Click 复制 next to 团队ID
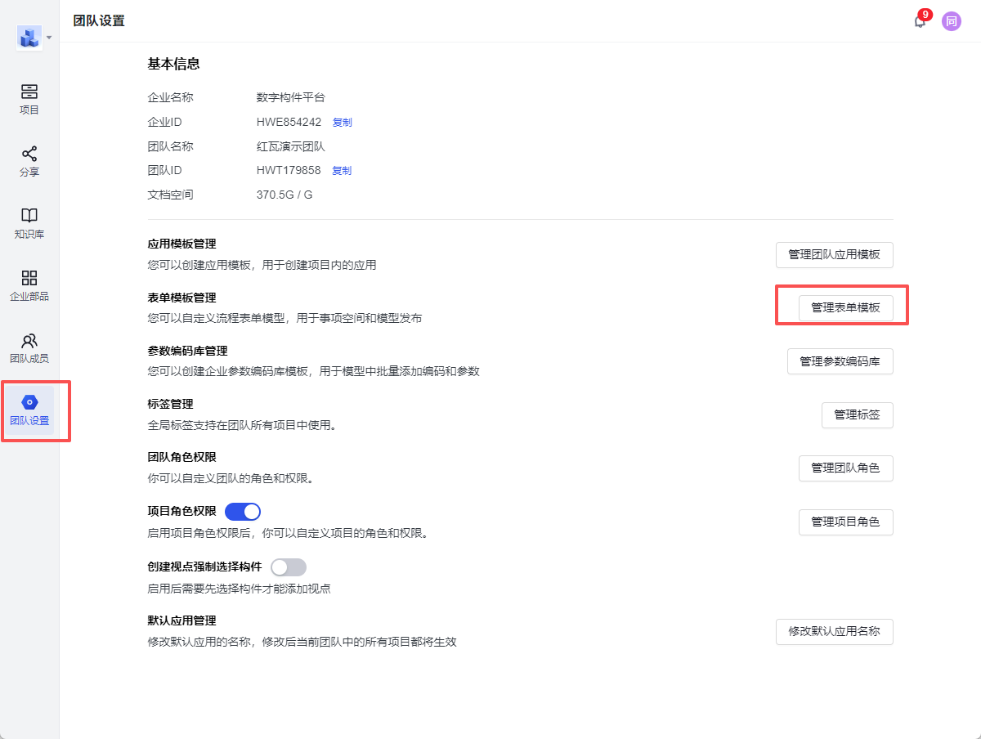This screenshot has height=739, width=981. tap(342, 171)
